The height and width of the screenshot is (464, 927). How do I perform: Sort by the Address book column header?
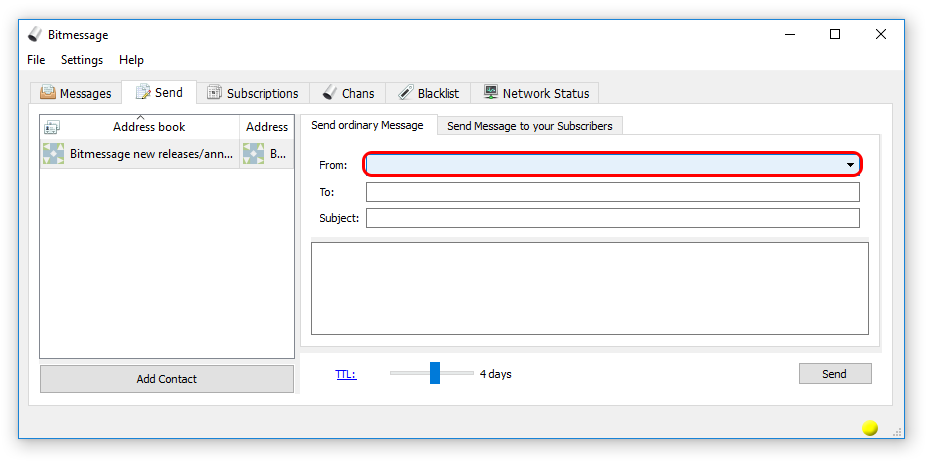point(141,126)
